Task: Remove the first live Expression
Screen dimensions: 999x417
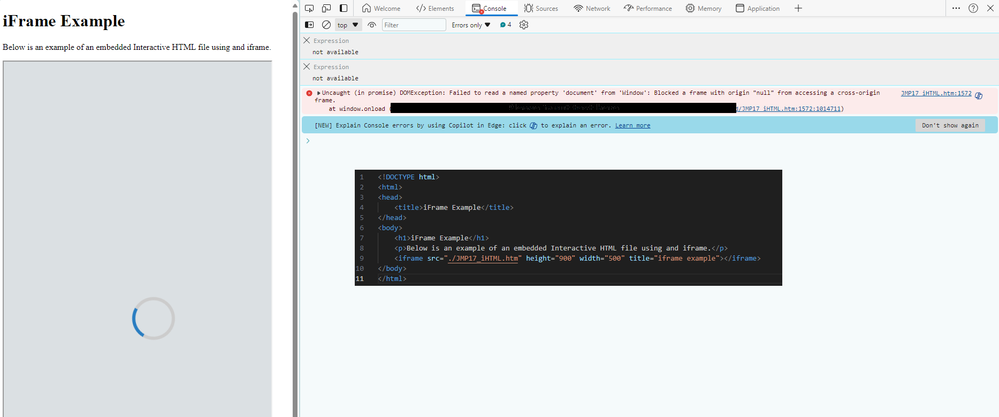Action: click(x=306, y=40)
